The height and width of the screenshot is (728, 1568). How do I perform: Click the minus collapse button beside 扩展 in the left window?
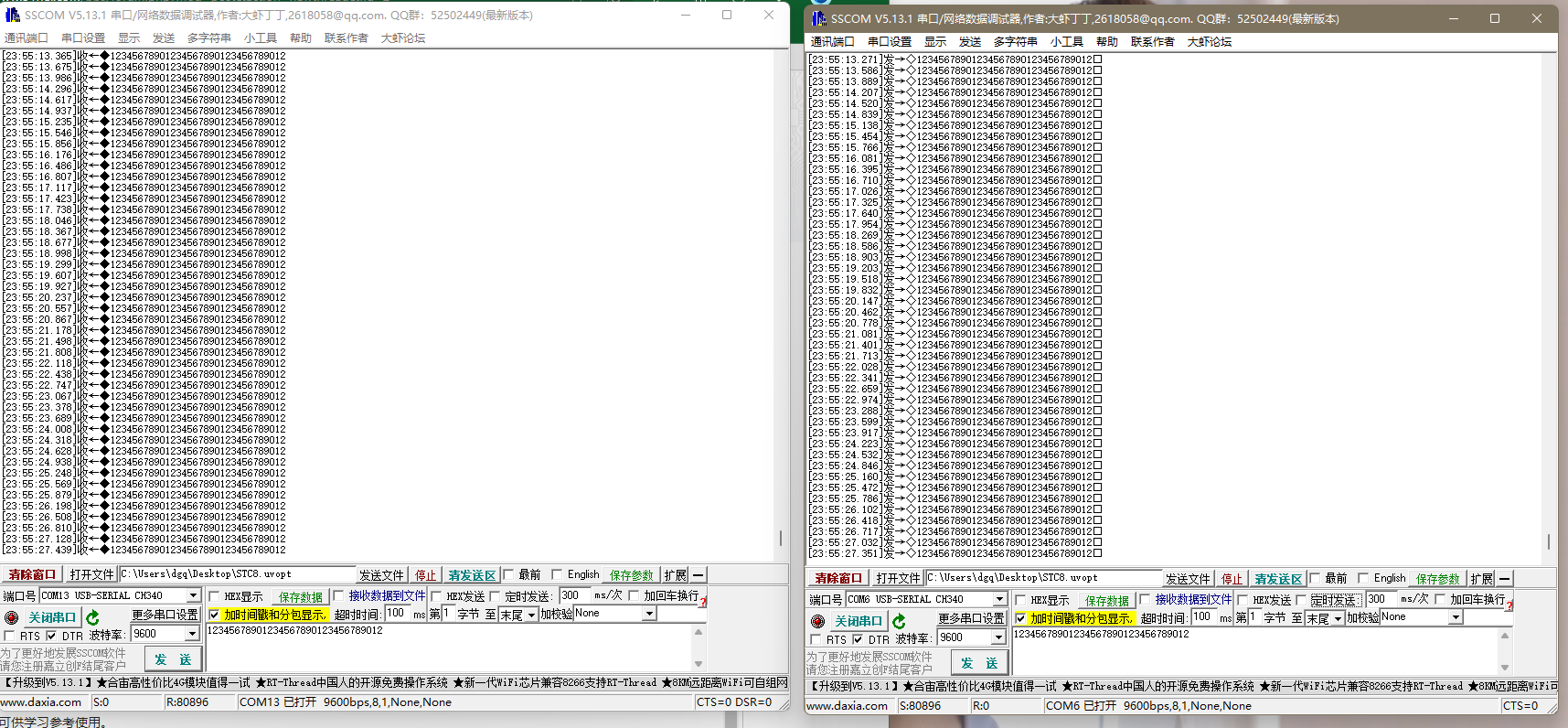(699, 575)
